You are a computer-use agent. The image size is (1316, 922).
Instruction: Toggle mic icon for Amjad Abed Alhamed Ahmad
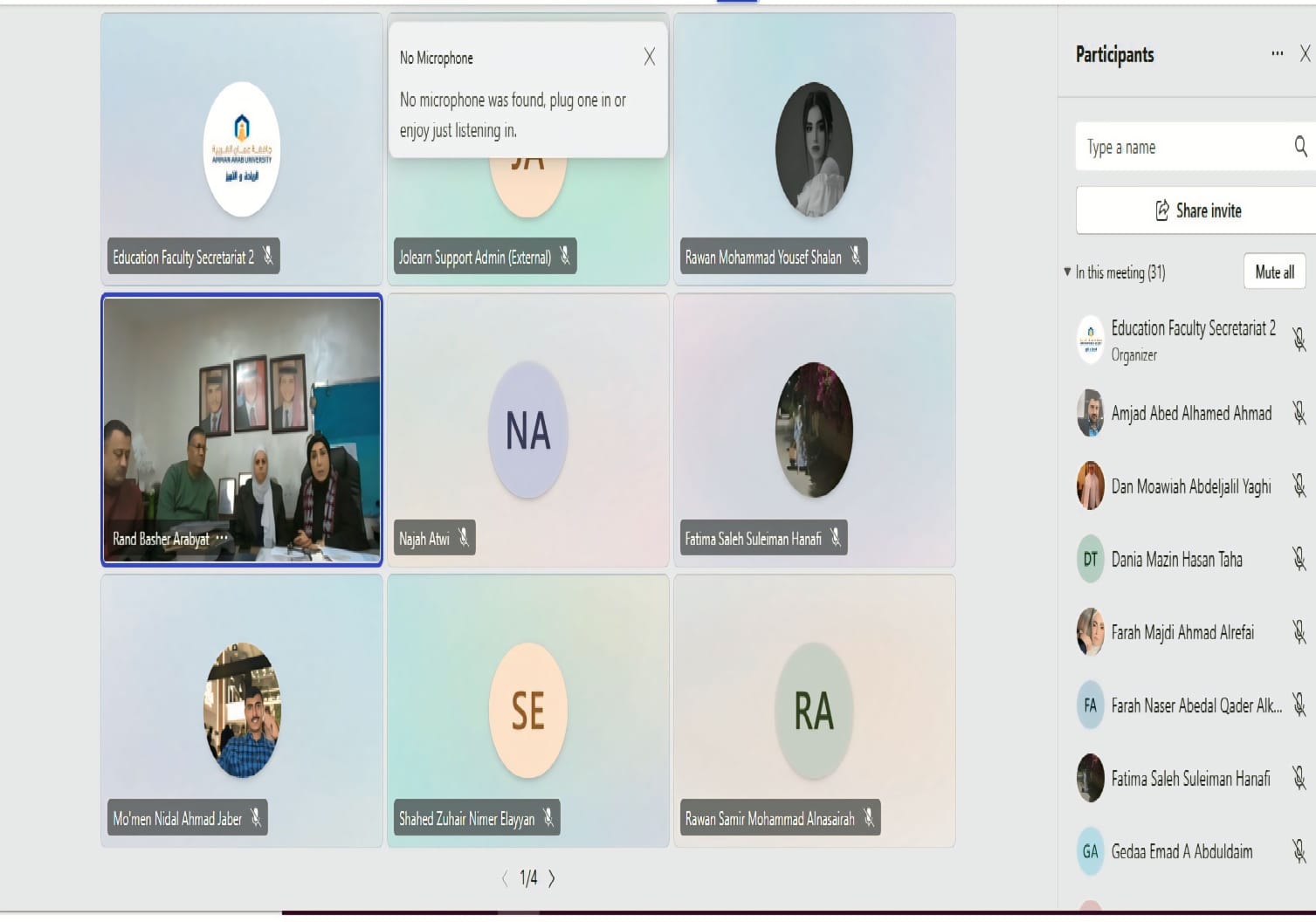(x=1299, y=413)
